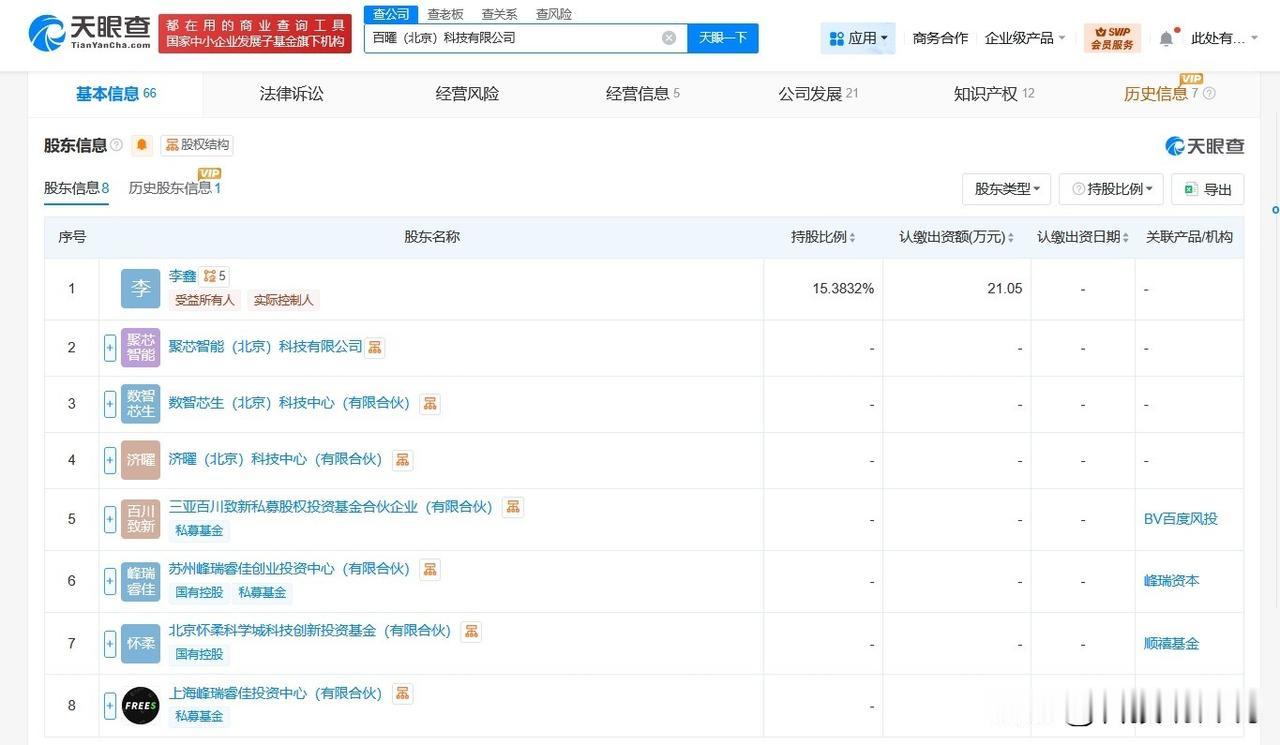The image size is (1280, 745).
Task: Click the 百川致新 logo thumbnail
Action: coord(140,519)
